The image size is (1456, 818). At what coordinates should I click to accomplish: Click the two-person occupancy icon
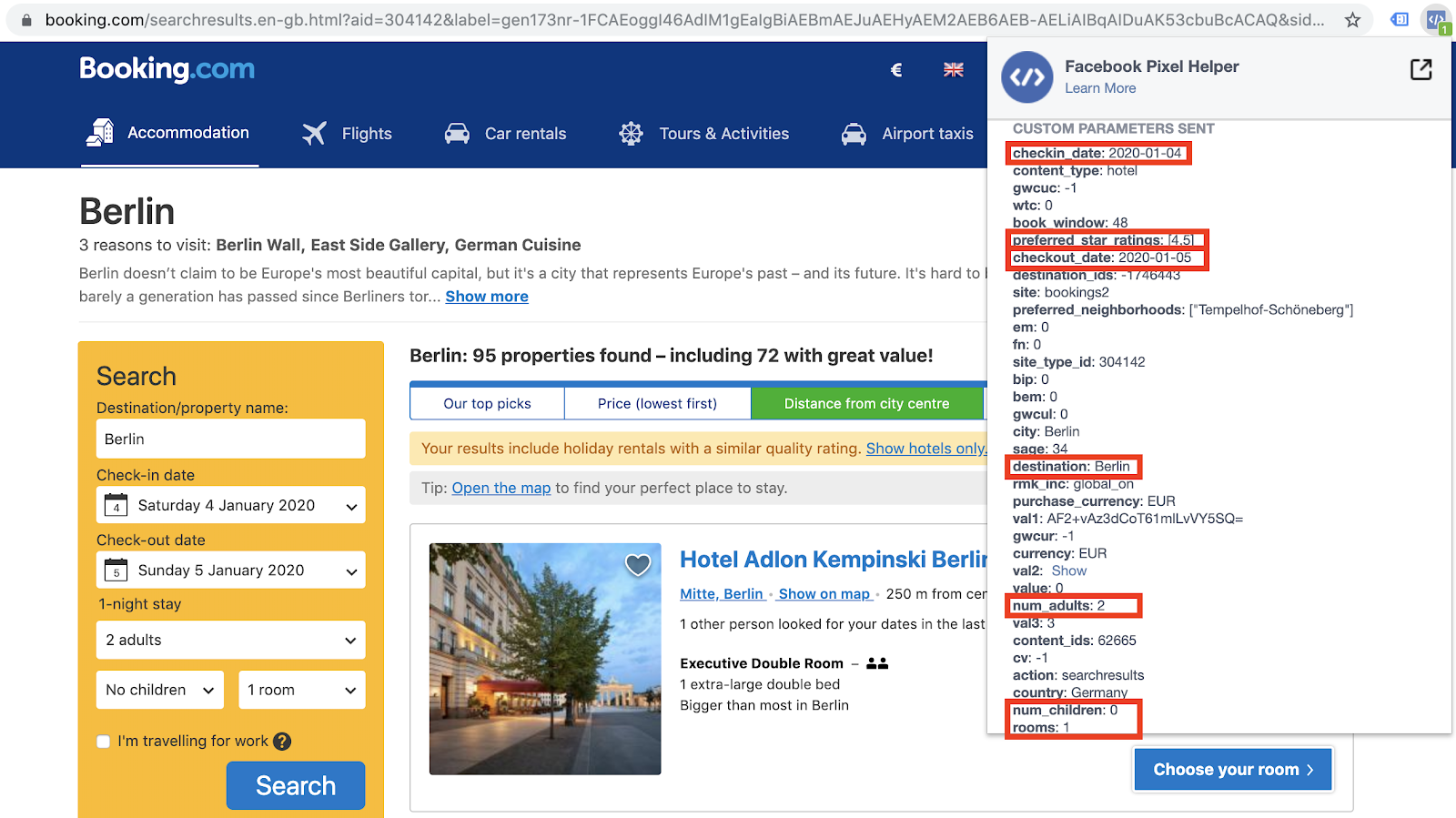click(877, 663)
